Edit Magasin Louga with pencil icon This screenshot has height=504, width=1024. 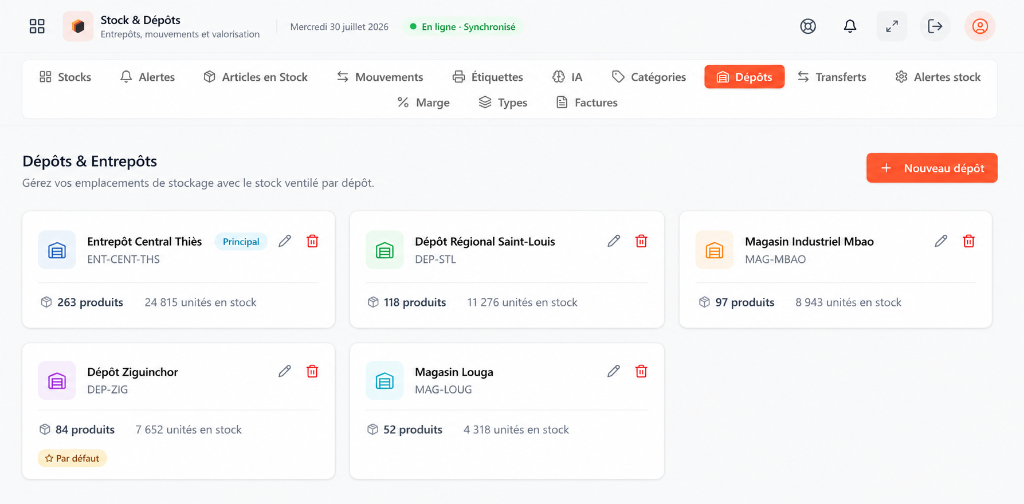614,371
